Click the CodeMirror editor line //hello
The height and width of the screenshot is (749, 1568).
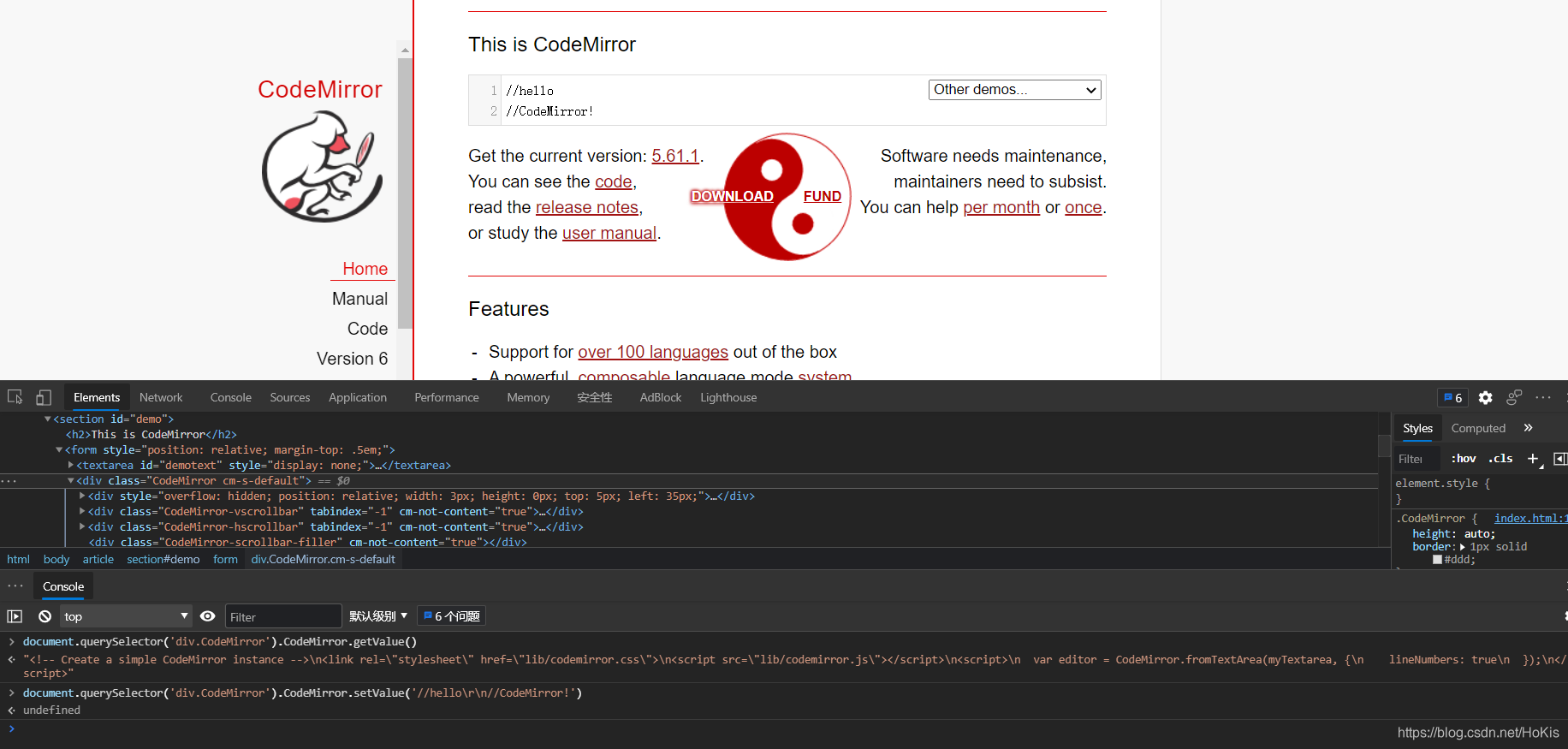530,91
